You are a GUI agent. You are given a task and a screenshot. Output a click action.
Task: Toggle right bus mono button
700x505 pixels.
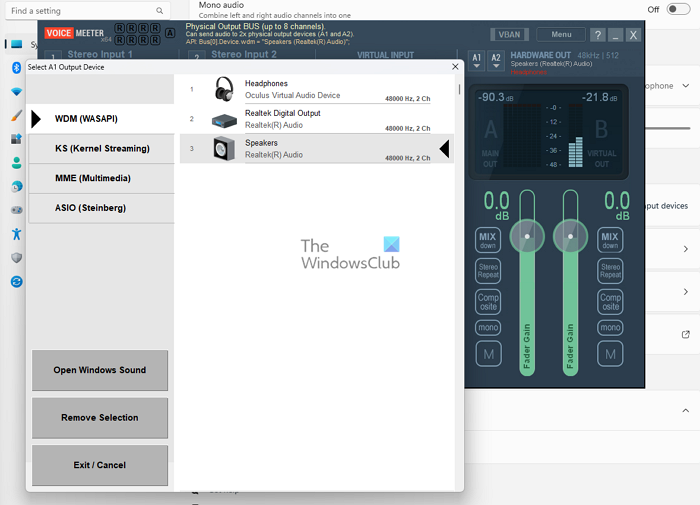click(x=610, y=327)
